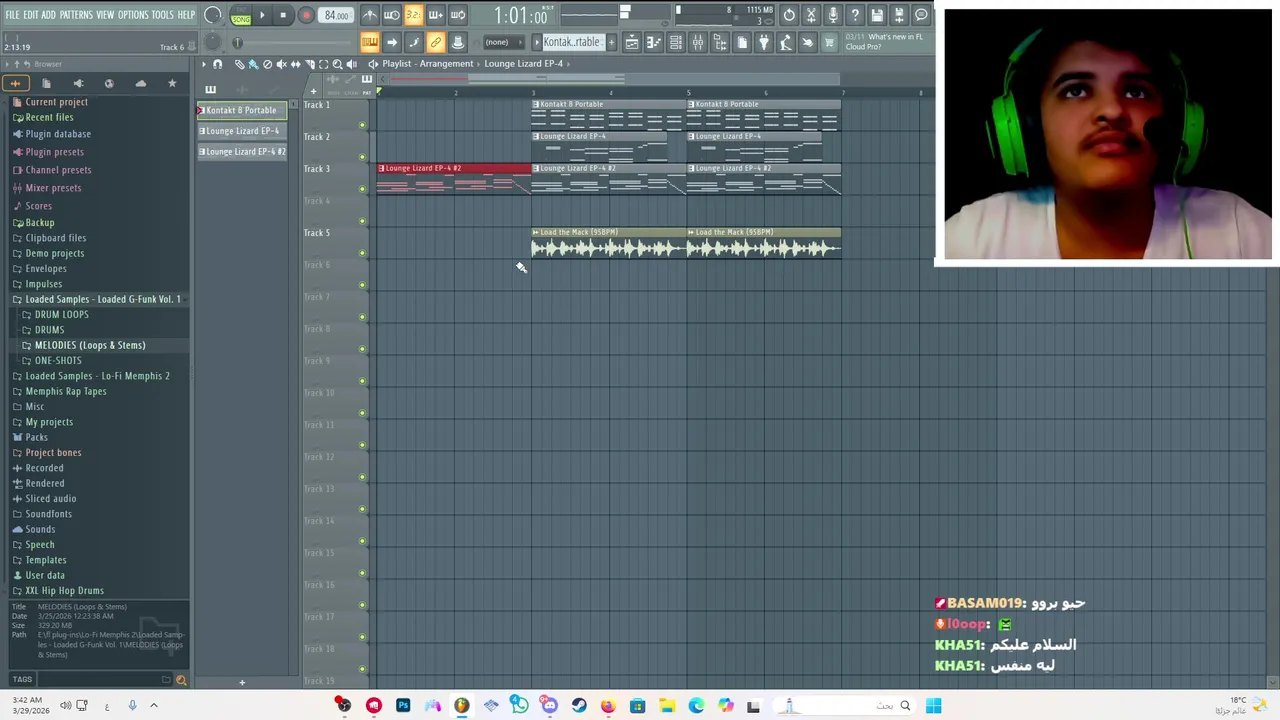The image size is (1280, 720).
Task: Open browser starred favorites tab
Action: point(172,84)
